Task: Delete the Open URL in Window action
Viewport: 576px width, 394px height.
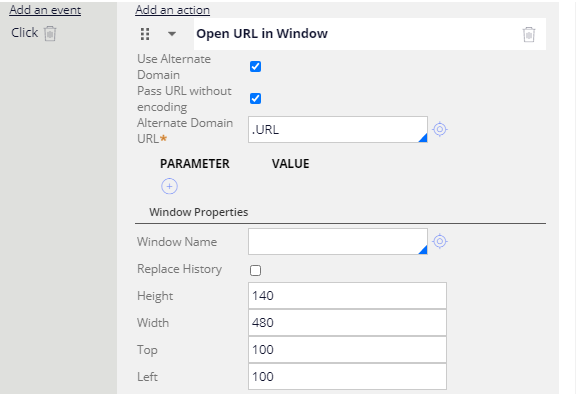Action: [529, 35]
